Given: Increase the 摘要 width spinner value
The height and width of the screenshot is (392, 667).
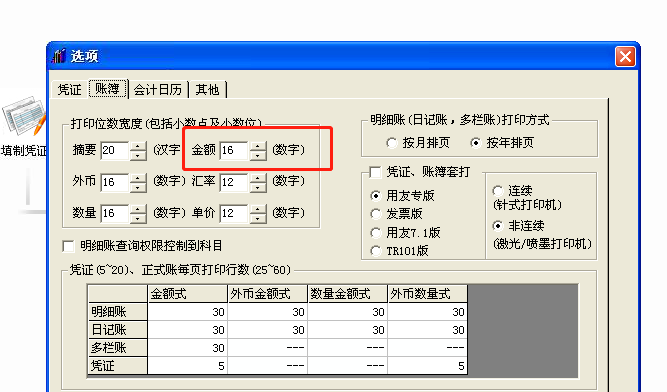Looking at the screenshot, I should pos(138,146).
